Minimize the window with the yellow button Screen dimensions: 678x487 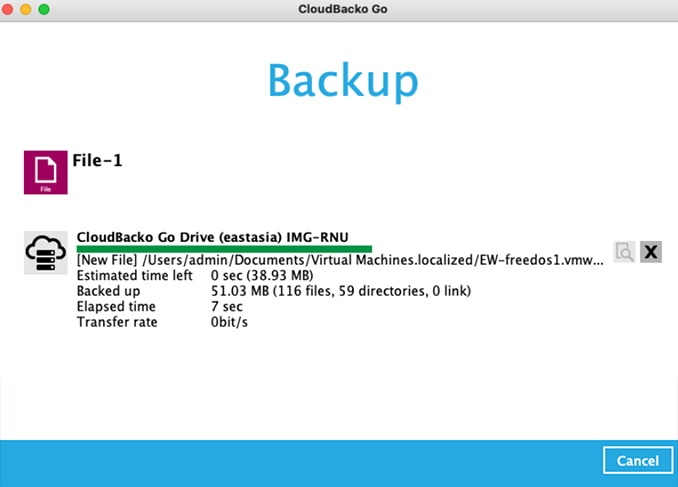(26, 9)
